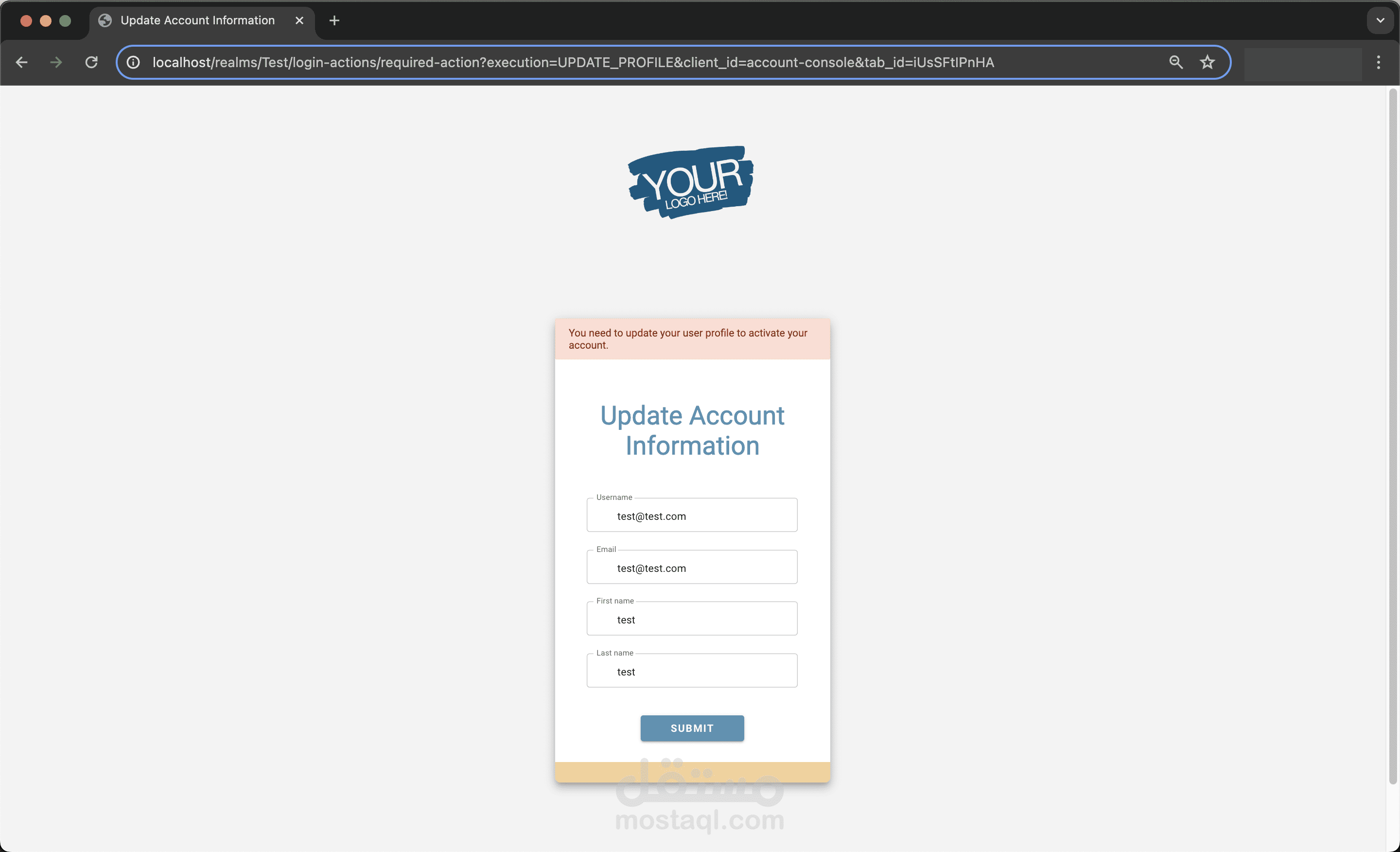Click the profile update warning banner
The width and height of the screenshot is (1400, 852).
[692, 339]
